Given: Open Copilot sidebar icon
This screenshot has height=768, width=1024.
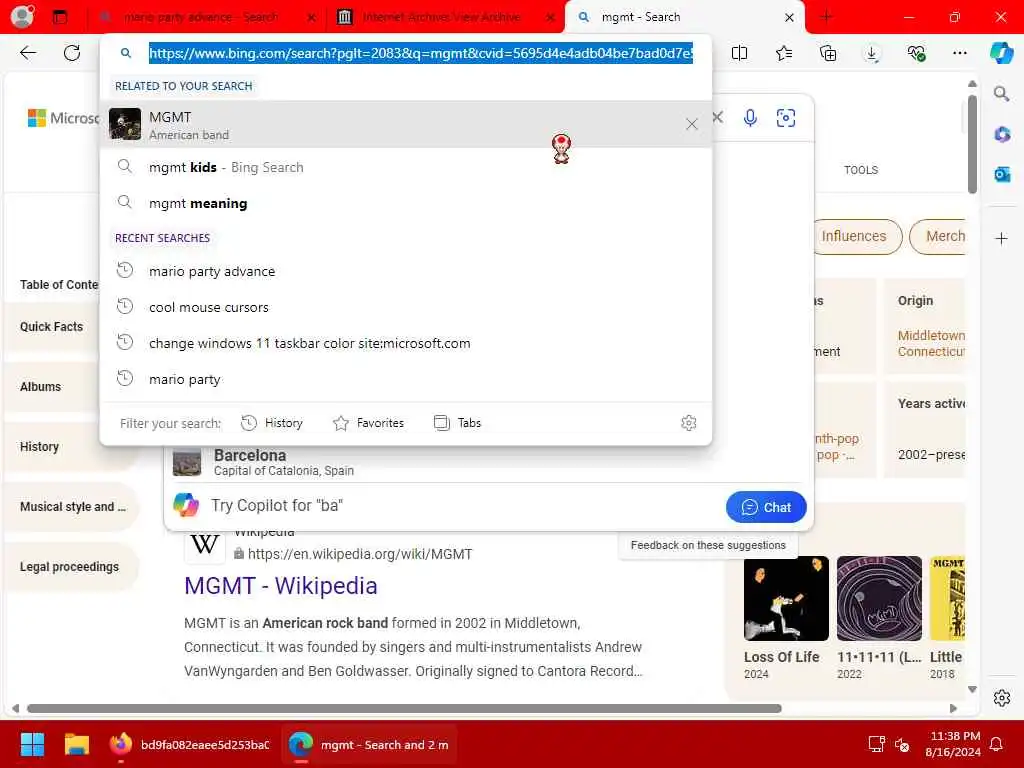Looking at the screenshot, I should point(1001,53).
